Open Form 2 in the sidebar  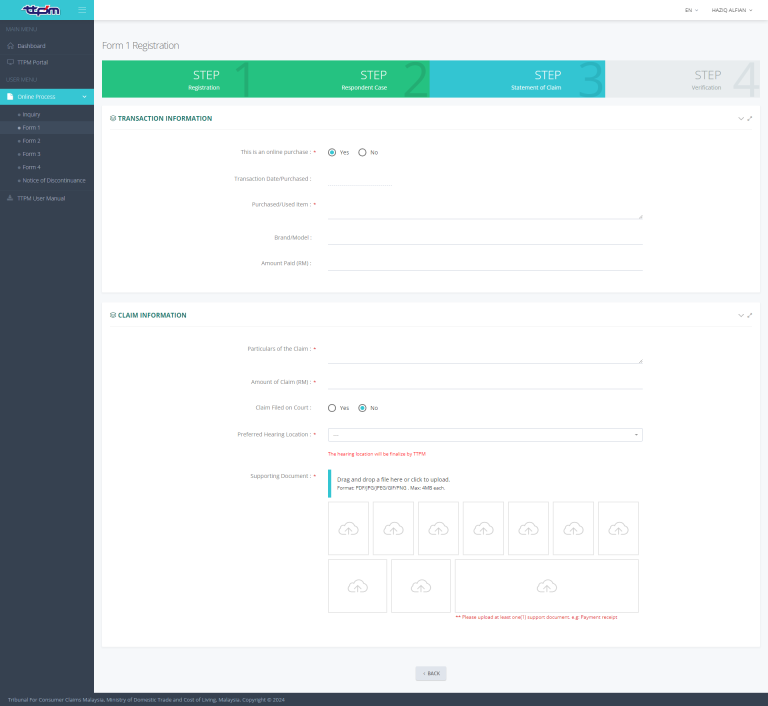tap(31, 141)
